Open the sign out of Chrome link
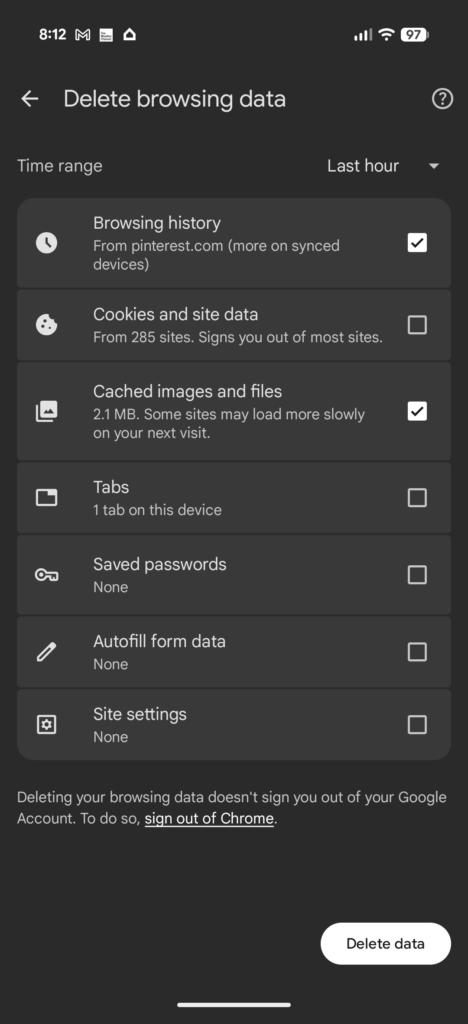This screenshot has height=1024, width=468. (x=209, y=818)
